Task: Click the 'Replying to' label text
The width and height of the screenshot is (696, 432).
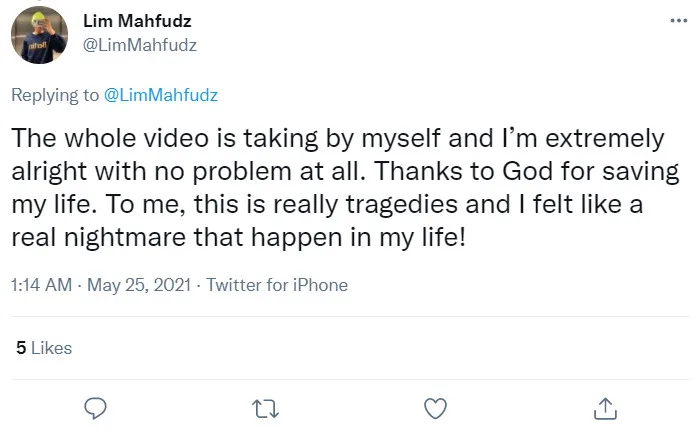Action: [56, 95]
